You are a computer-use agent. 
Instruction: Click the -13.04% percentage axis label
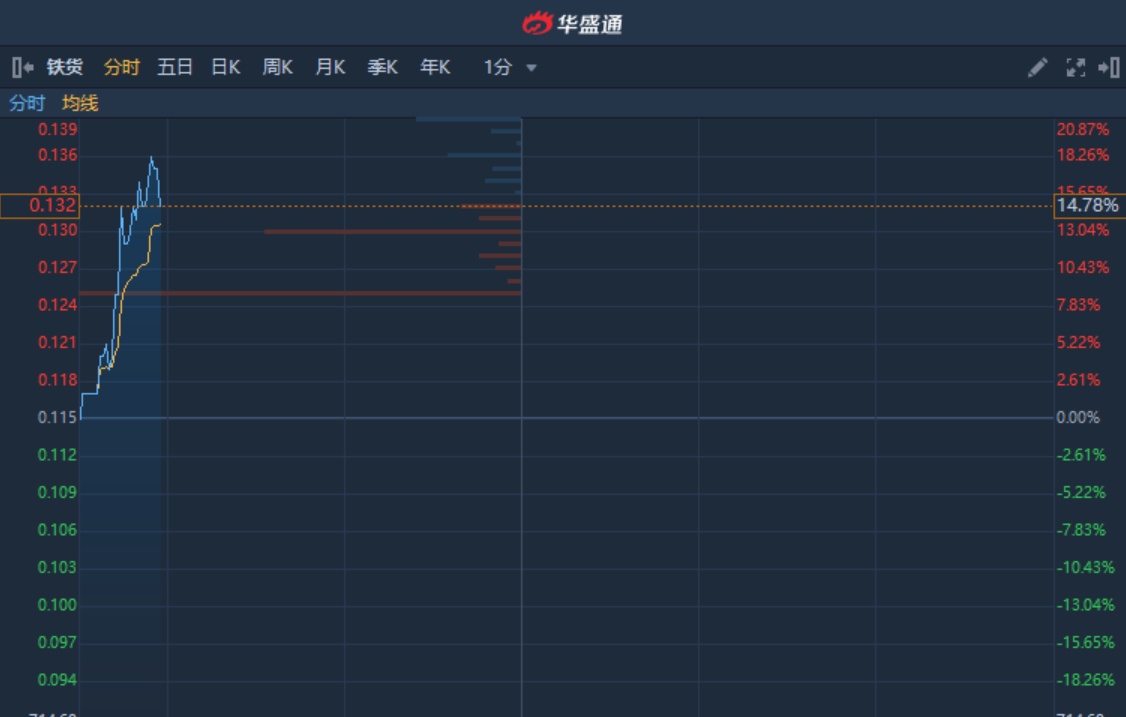click(x=1086, y=605)
